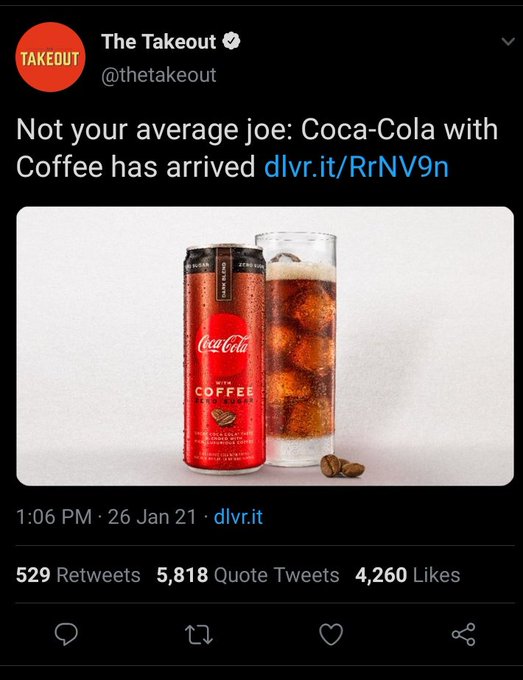
Task: Open The Takeout profile avatar
Action: (50, 57)
